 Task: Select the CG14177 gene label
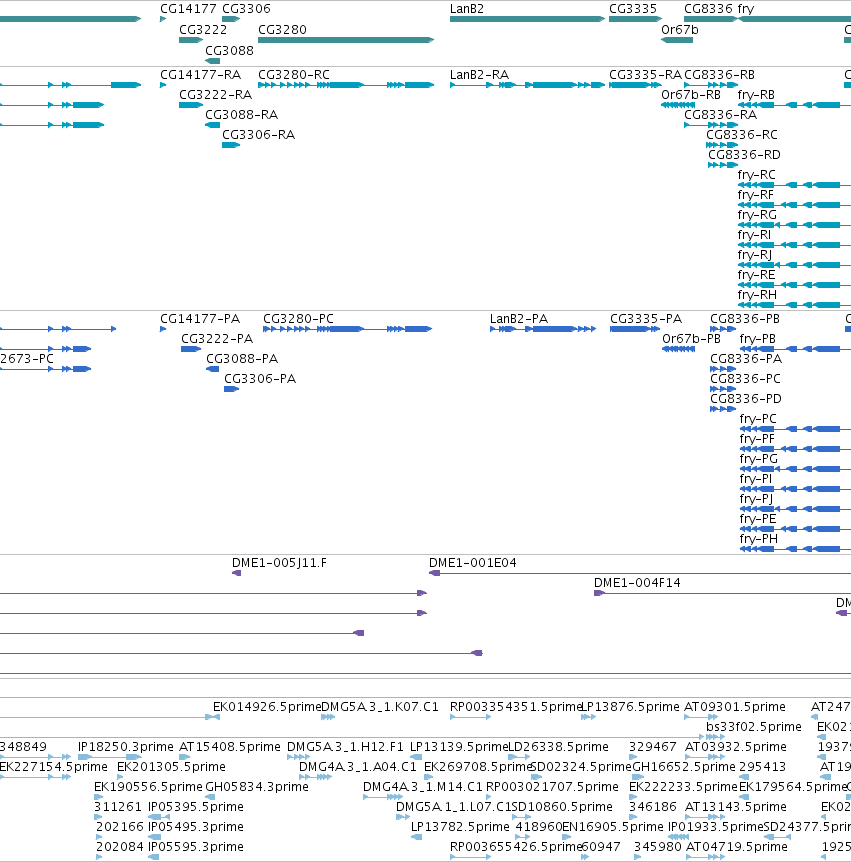(x=188, y=9)
